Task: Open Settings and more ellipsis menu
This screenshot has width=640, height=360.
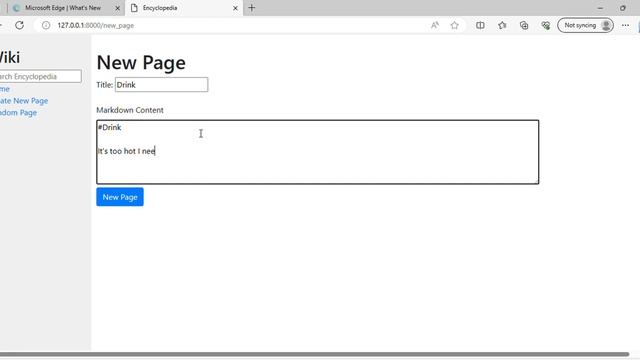Action: click(x=625, y=25)
